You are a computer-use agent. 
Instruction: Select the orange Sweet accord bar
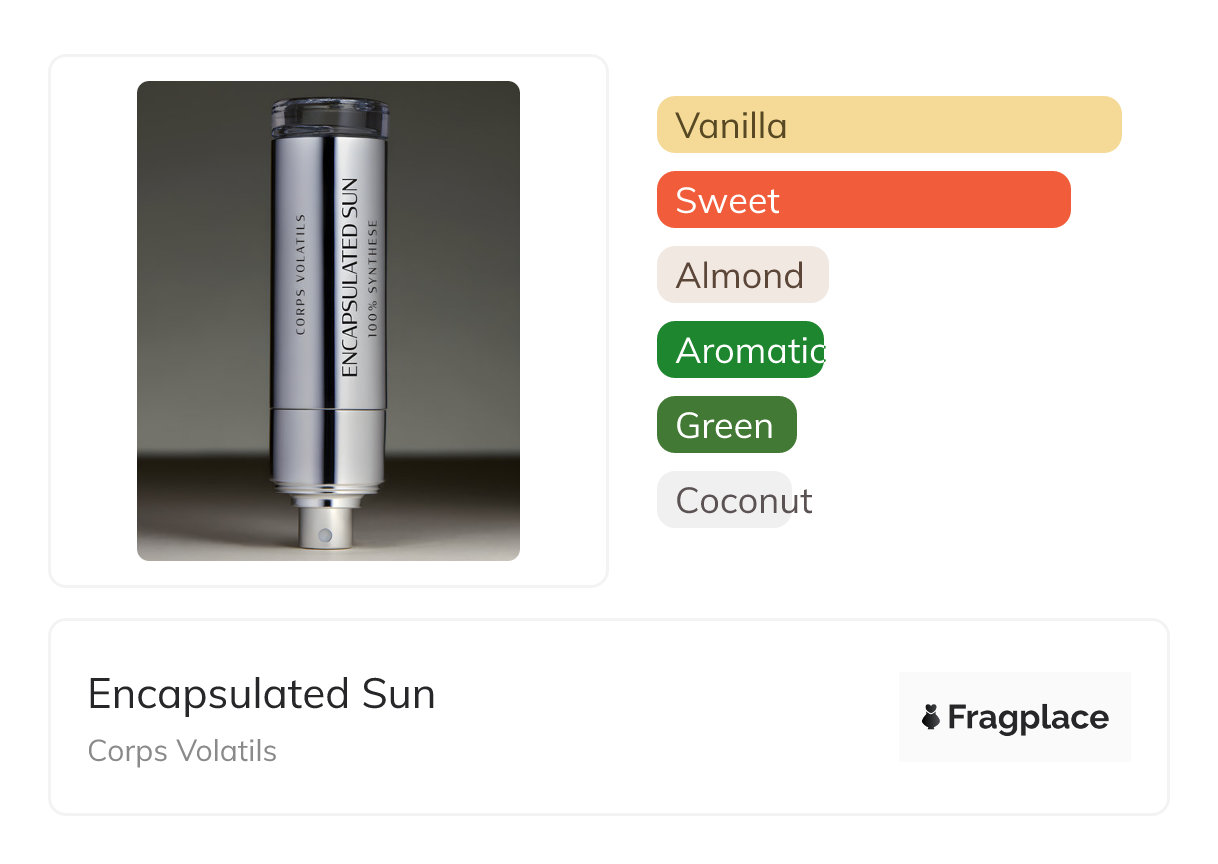tap(863, 200)
